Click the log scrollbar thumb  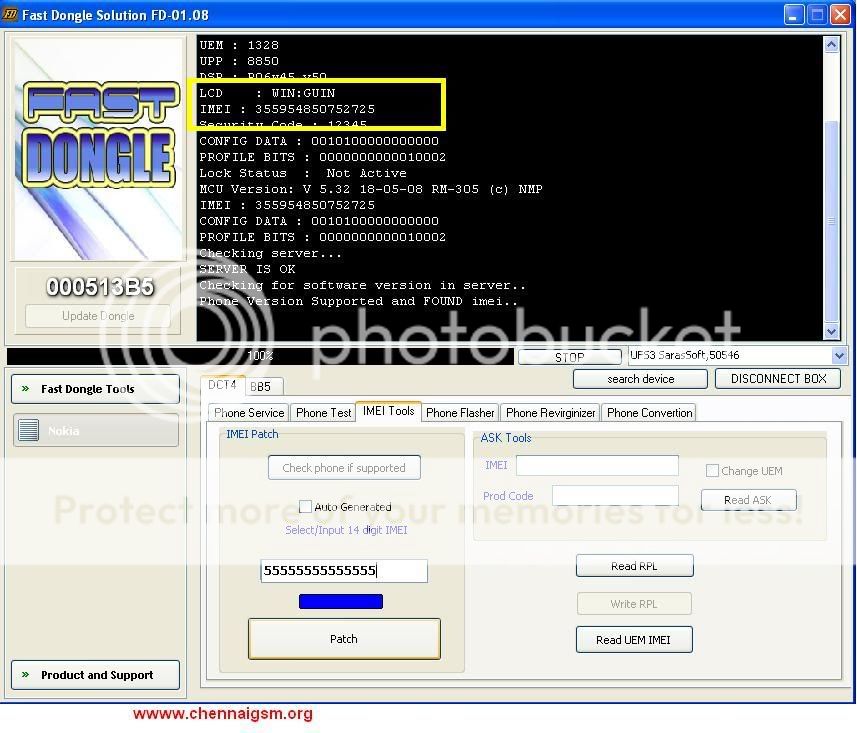(x=831, y=219)
